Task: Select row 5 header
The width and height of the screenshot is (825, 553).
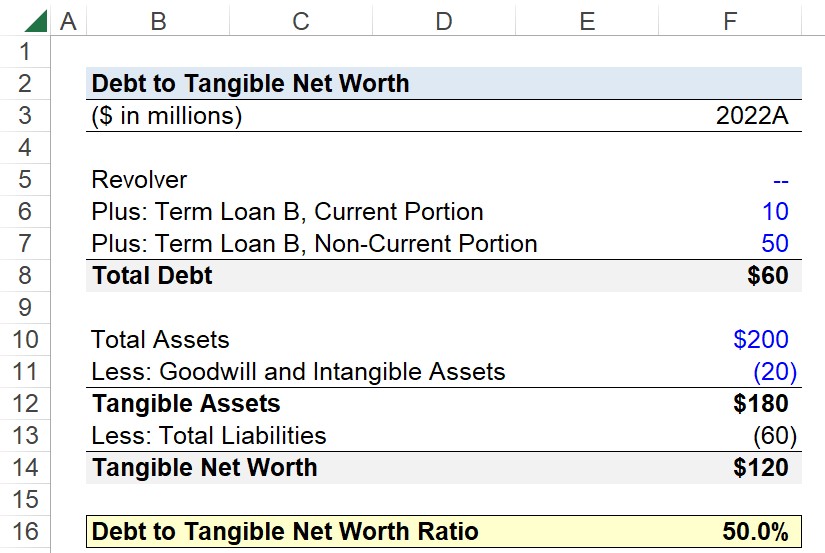Action: 25,179
